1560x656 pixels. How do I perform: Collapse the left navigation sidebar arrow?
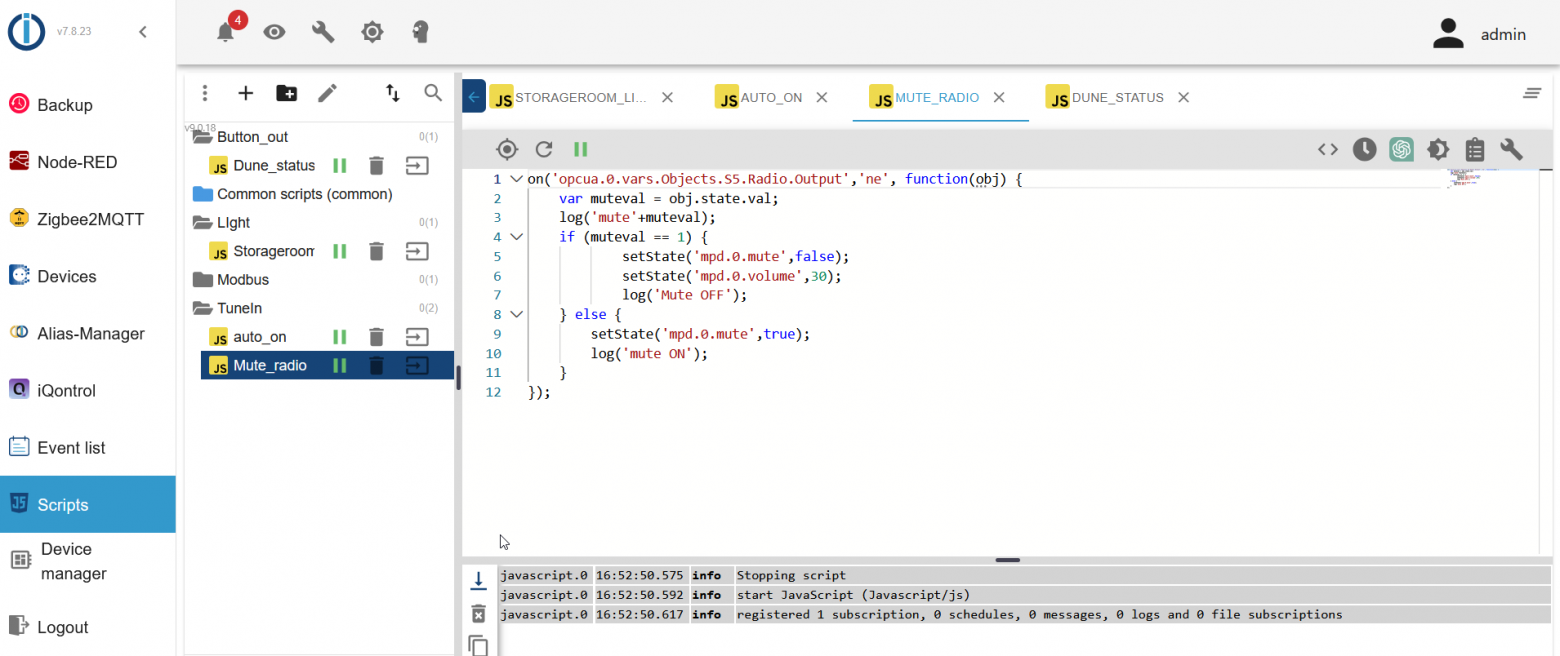143,32
